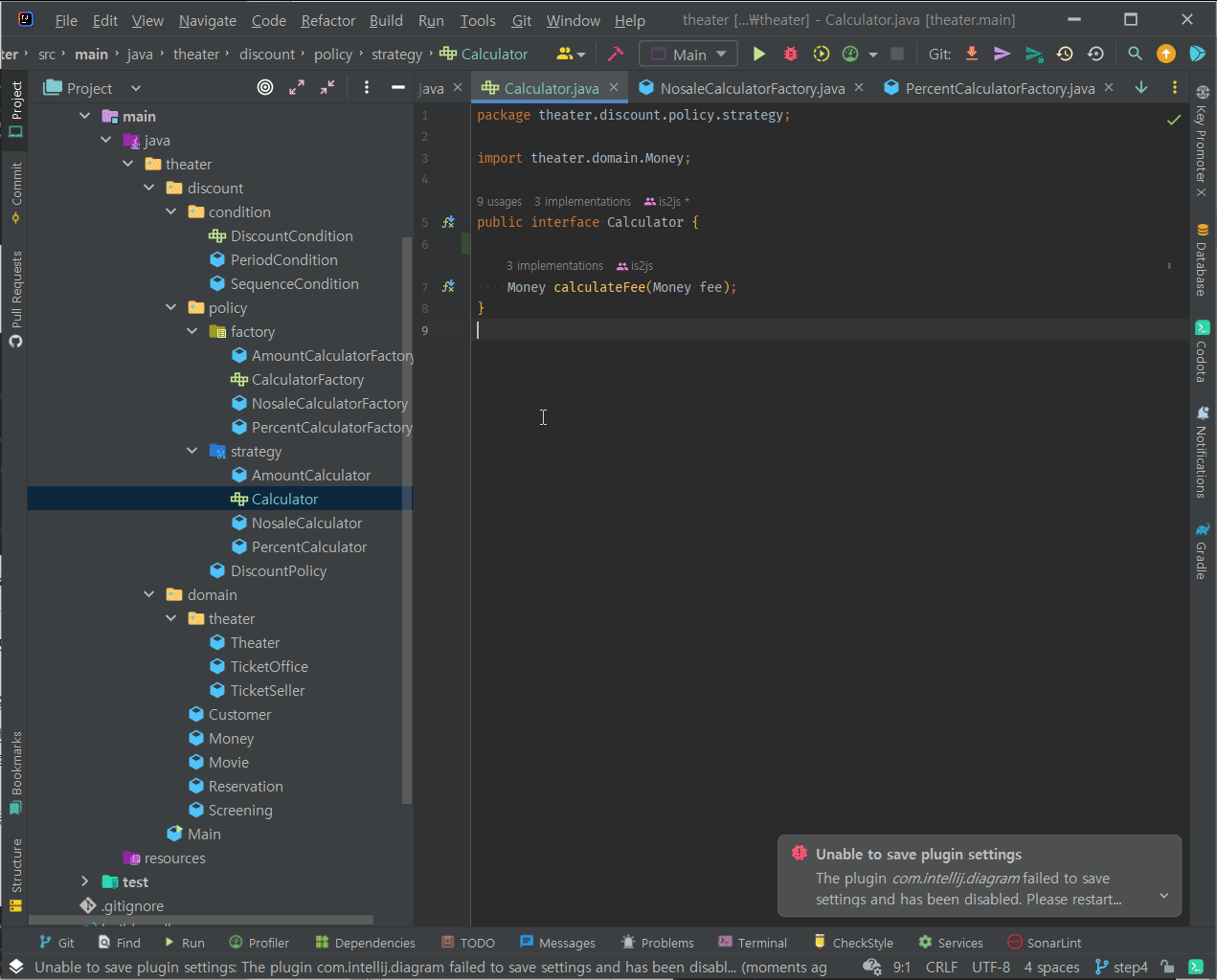Toggle the Bookmarks tool window
Screen dimensions: 1217x980
[x=16, y=771]
